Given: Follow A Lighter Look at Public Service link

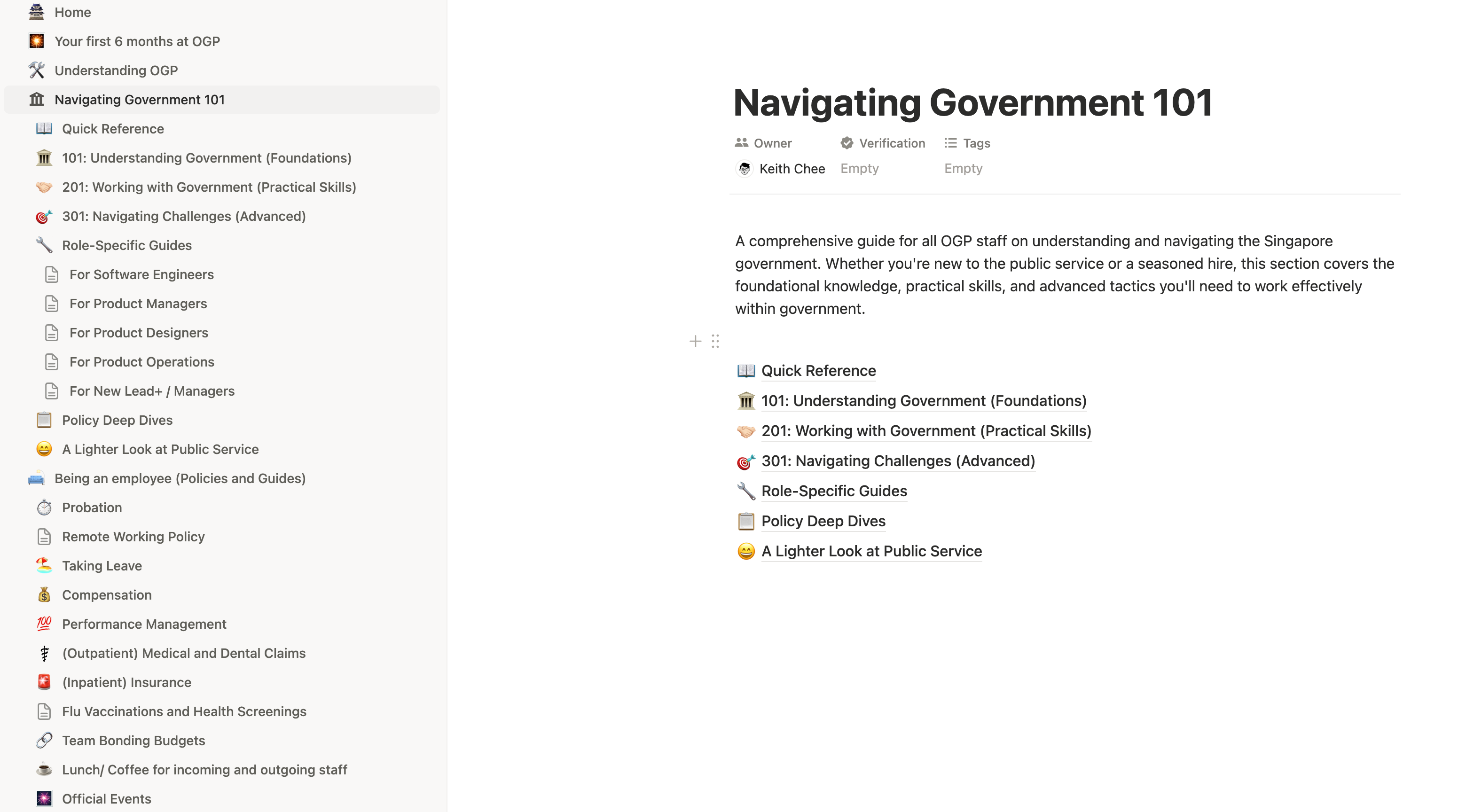Looking at the screenshot, I should point(871,551).
